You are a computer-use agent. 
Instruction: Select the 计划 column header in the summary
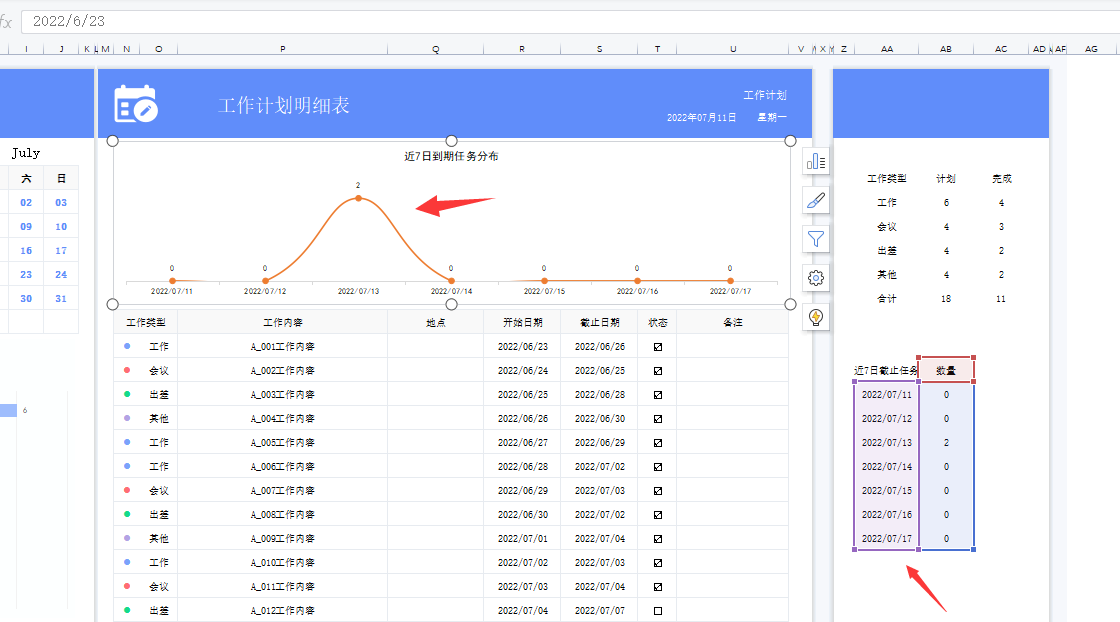coord(946,179)
